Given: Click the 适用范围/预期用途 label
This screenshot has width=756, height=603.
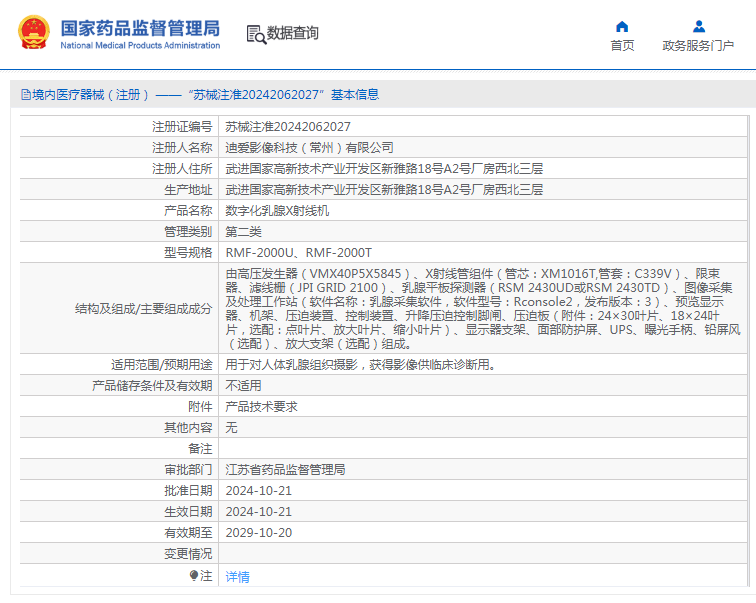Looking at the screenshot, I should click(162, 364).
